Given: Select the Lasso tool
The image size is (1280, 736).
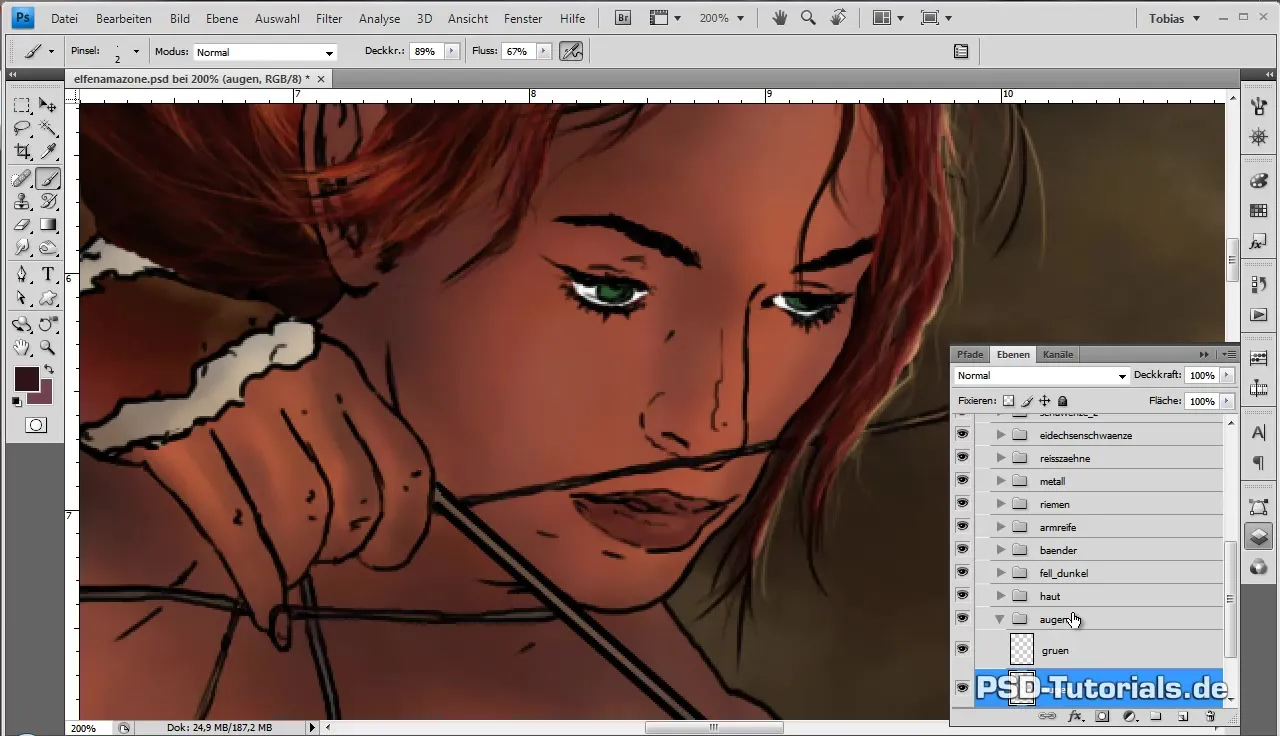Looking at the screenshot, I should click(x=22, y=129).
